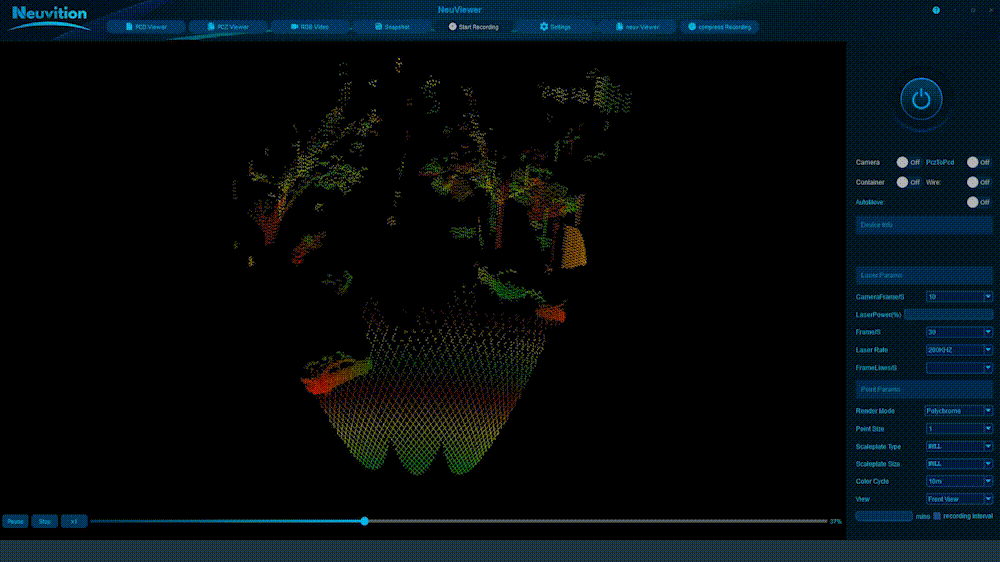Click the Neuvition logo
This screenshot has height=562, width=1000.
pyautogui.click(x=49, y=16)
